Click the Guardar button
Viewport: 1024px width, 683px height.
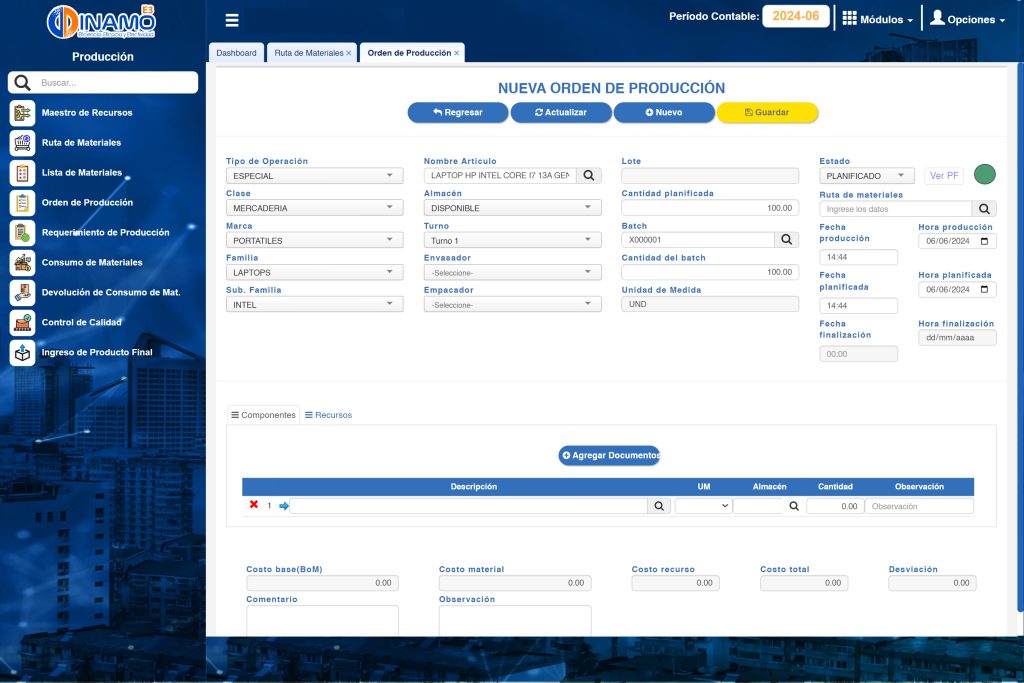767,113
